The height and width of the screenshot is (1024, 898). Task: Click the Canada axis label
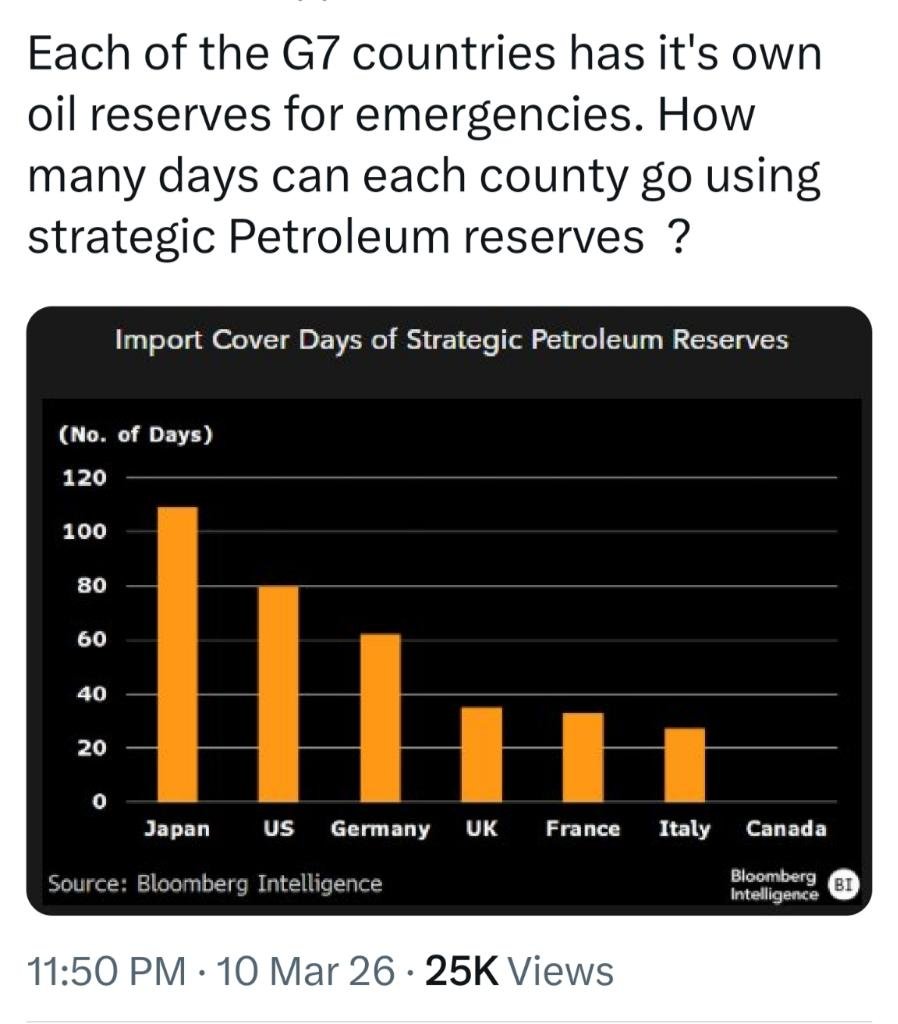click(x=786, y=829)
